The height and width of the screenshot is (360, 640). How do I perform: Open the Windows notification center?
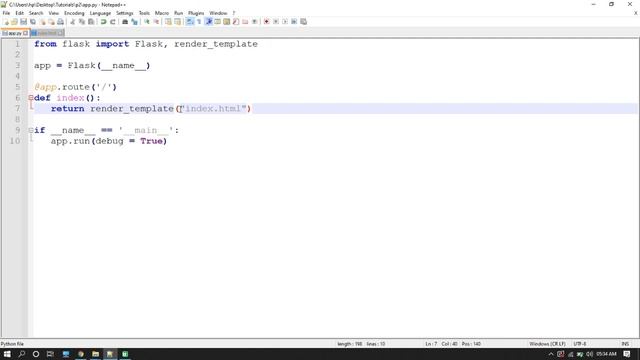coord(627,354)
